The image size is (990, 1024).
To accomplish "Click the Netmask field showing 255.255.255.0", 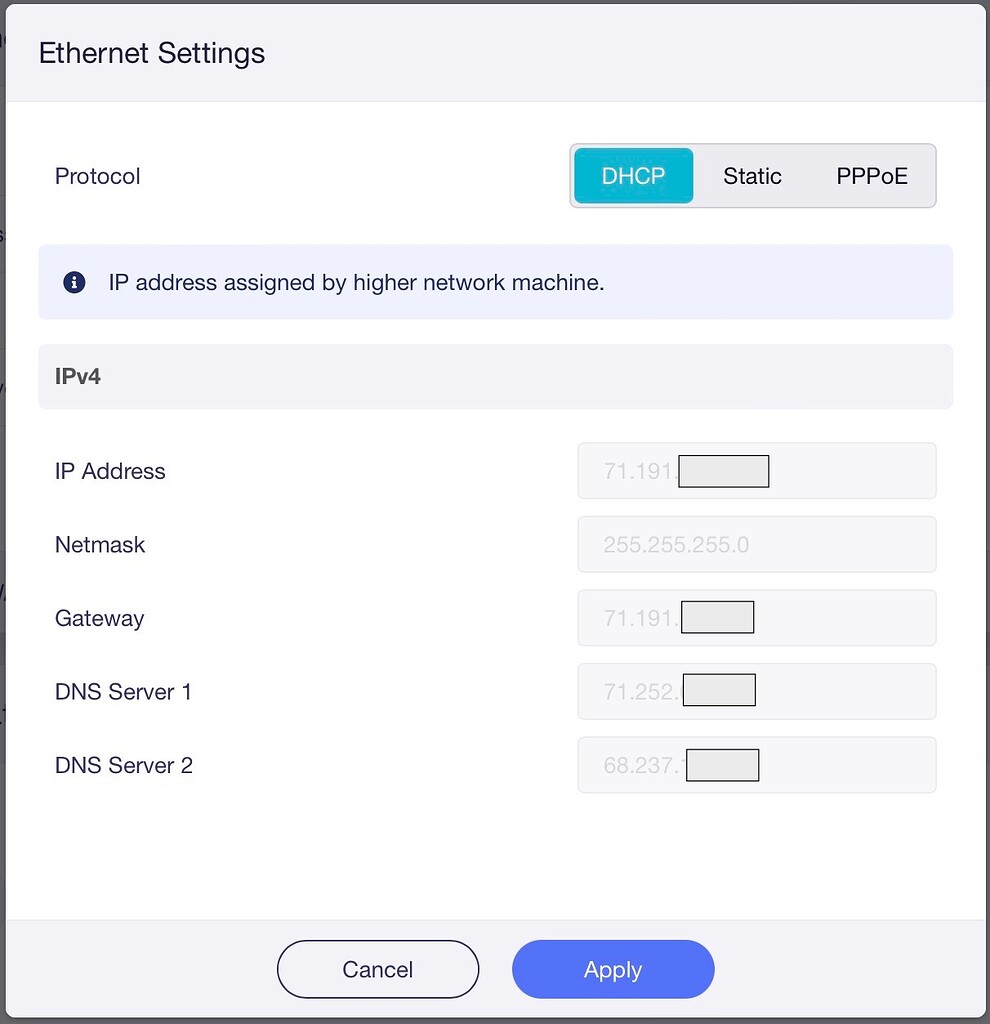I will point(757,544).
